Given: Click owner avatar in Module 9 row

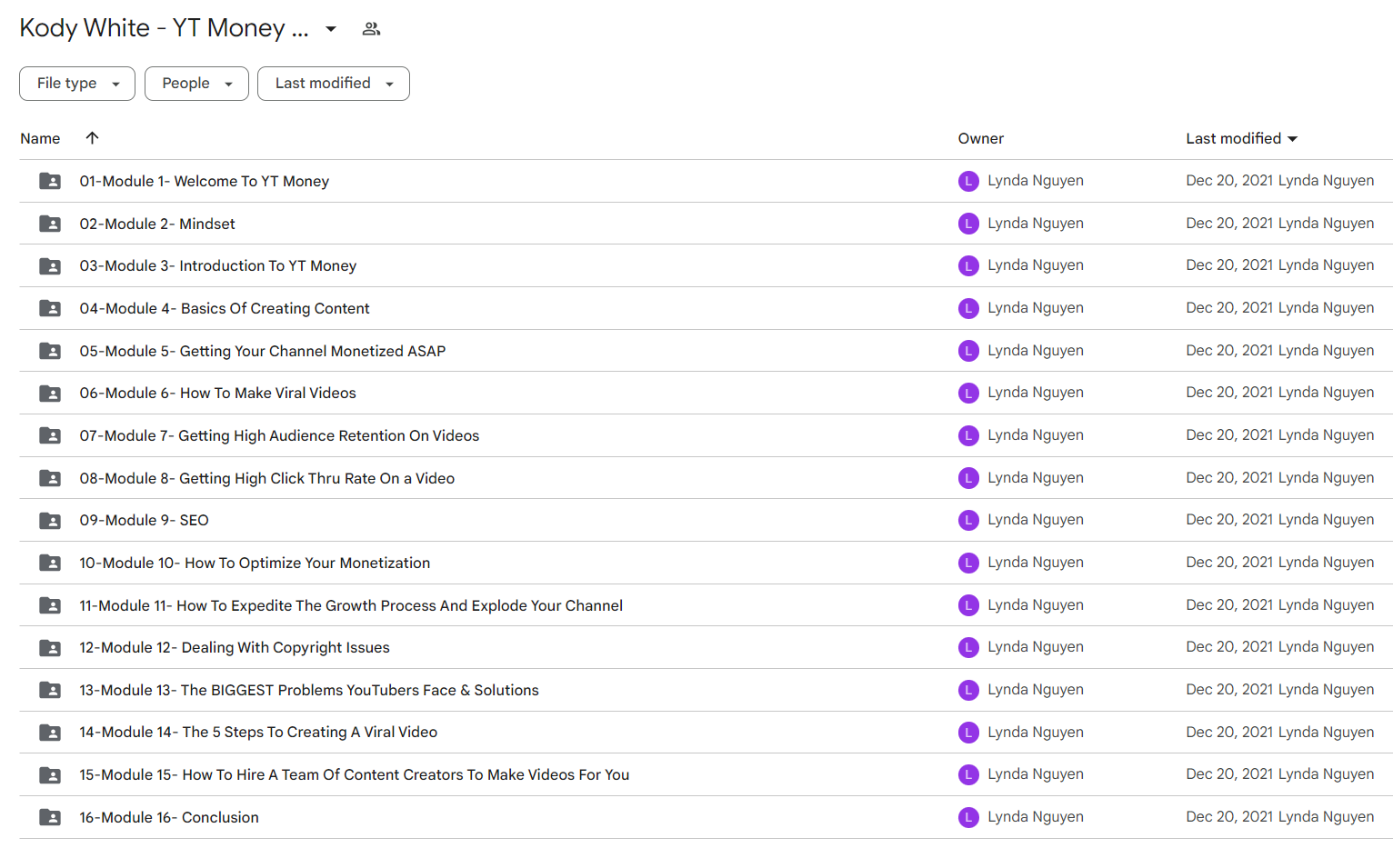Looking at the screenshot, I should [968, 520].
